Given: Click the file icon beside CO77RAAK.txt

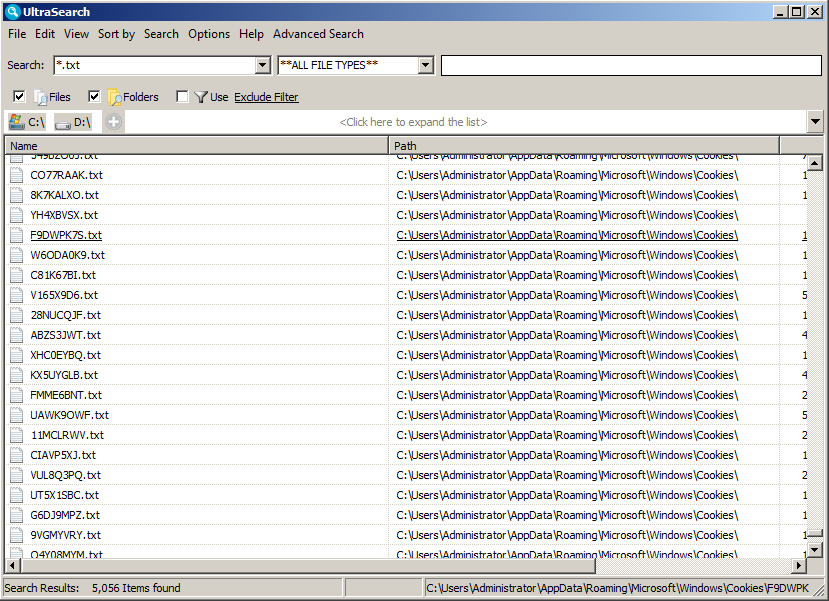Looking at the screenshot, I should click(x=17, y=175).
